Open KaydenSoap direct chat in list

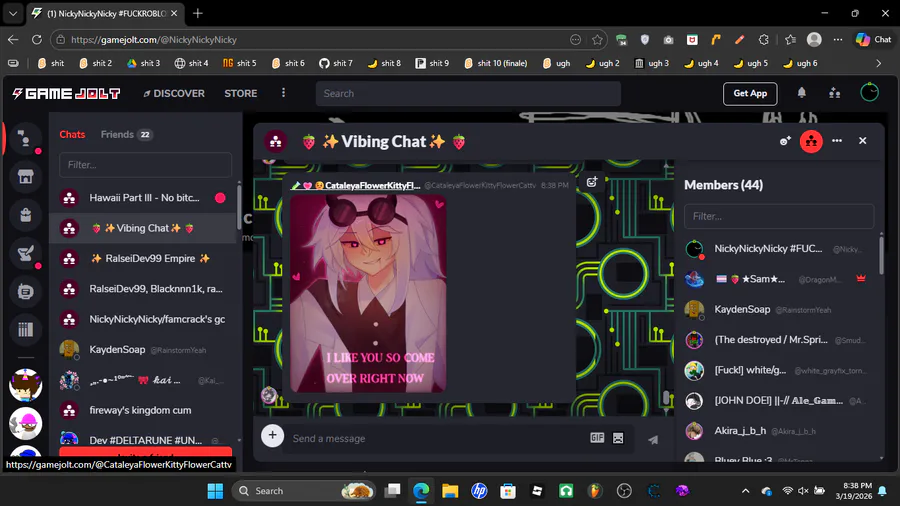point(143,350)
